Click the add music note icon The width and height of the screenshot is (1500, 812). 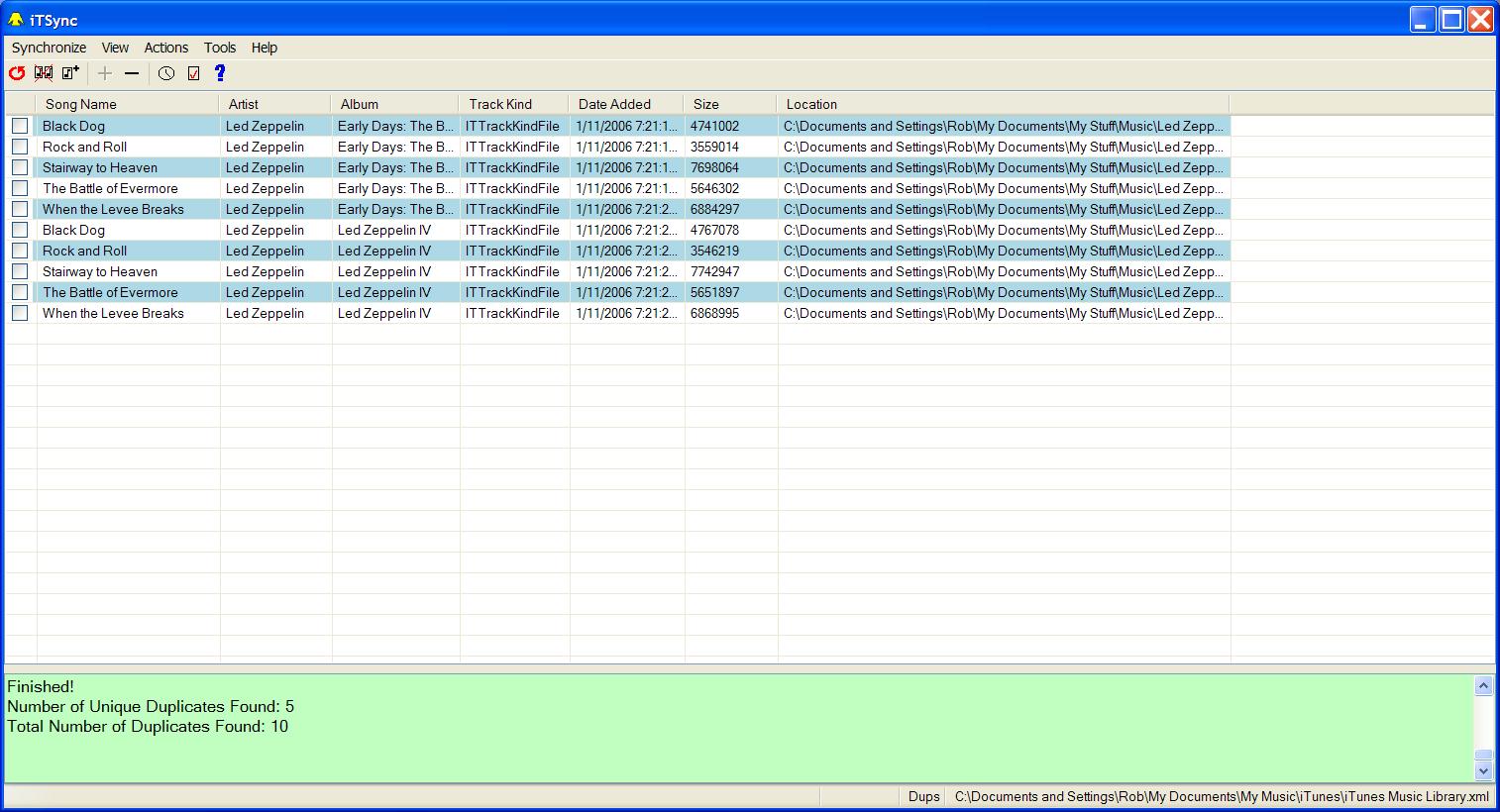(x=70, y=73)
